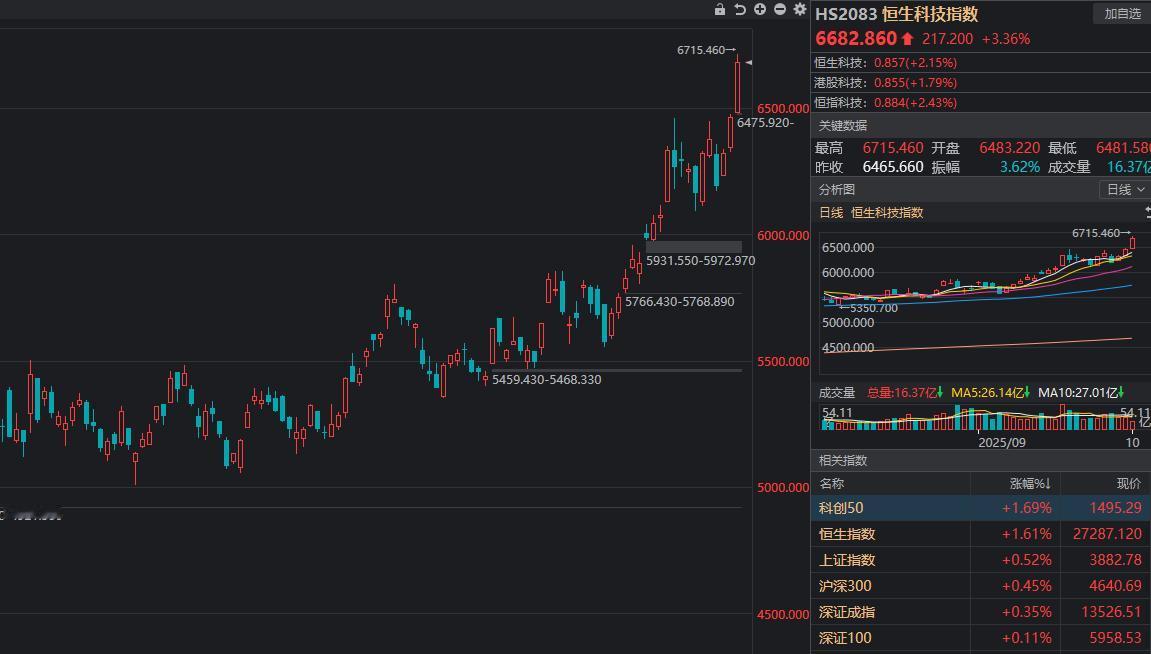This screenshot has height=654, width=1151.
Task: Click the lock icon above the chart
Action: [x=720, y=9]
